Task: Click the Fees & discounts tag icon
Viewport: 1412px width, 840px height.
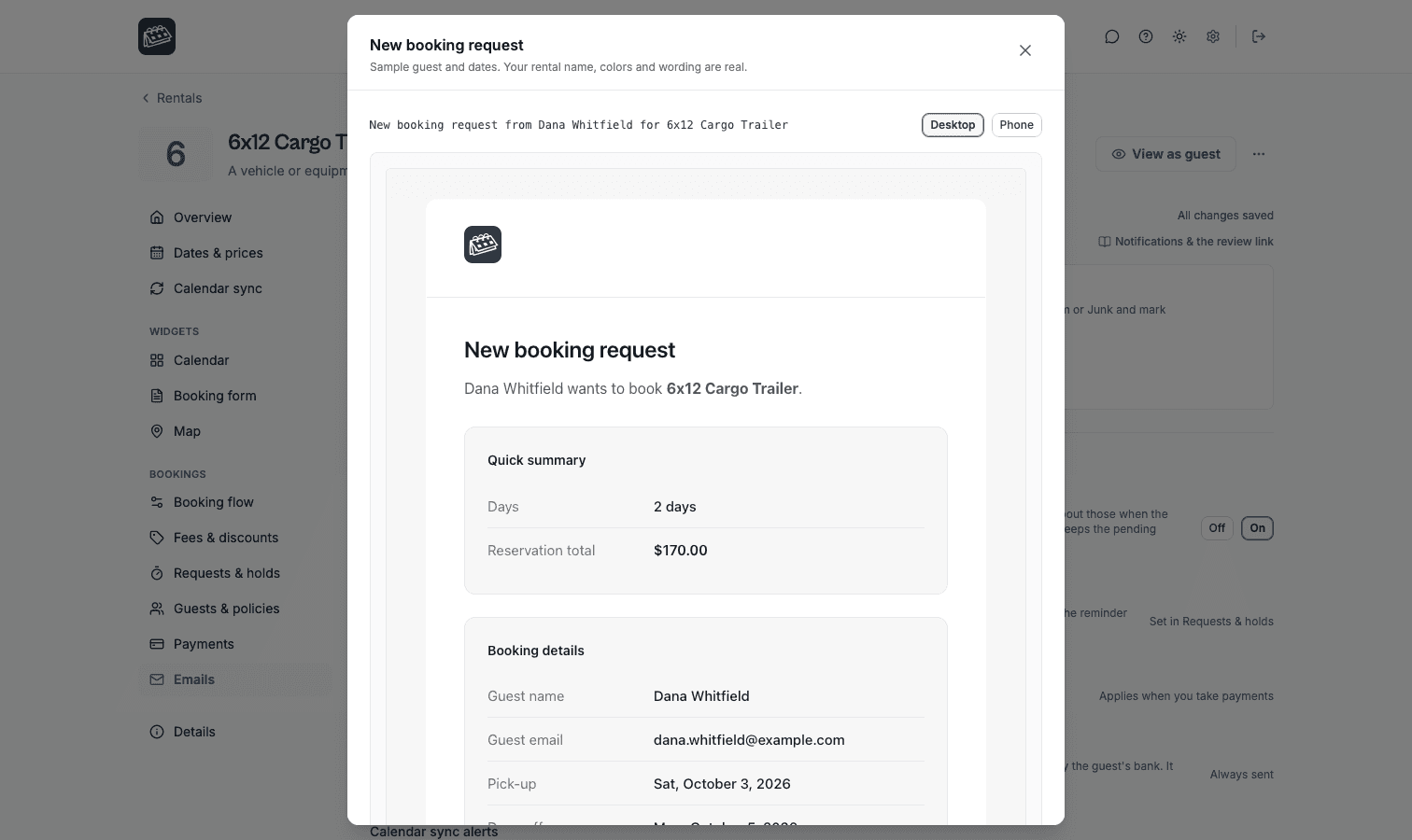Action: [157, 538]
